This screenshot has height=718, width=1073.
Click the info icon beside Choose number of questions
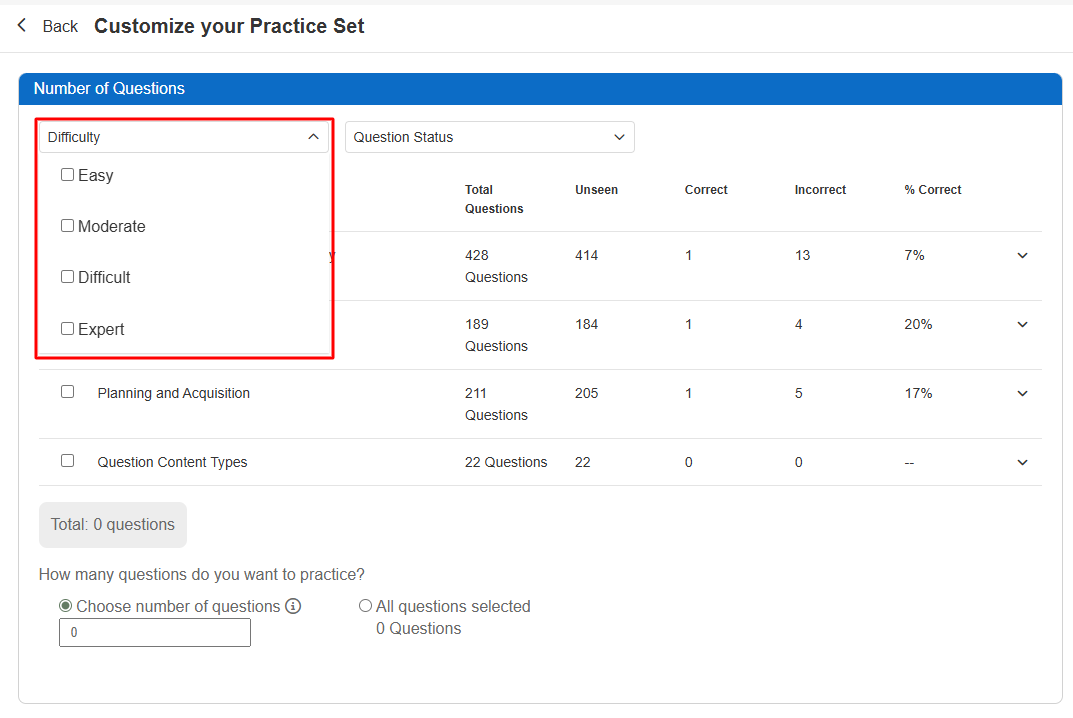(x=293, y=606)
